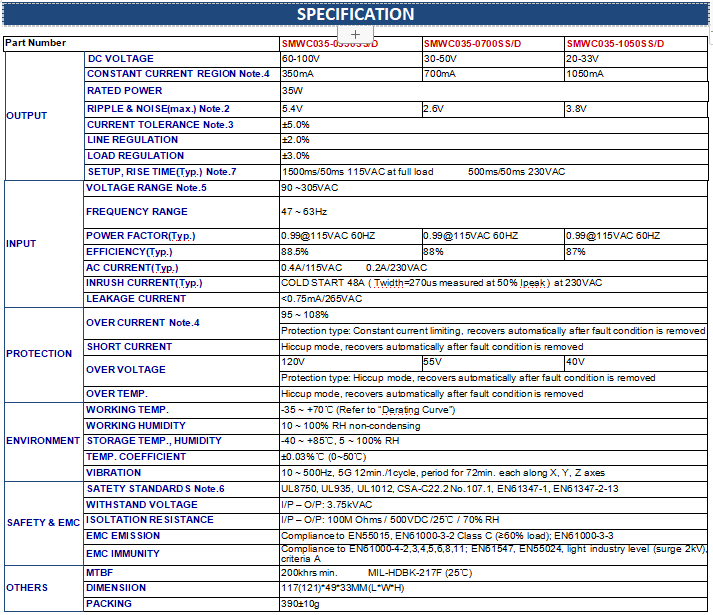
Task: Click the DC VOLTAGE row label
Action: pyautogui.click(x=120, y=59)
